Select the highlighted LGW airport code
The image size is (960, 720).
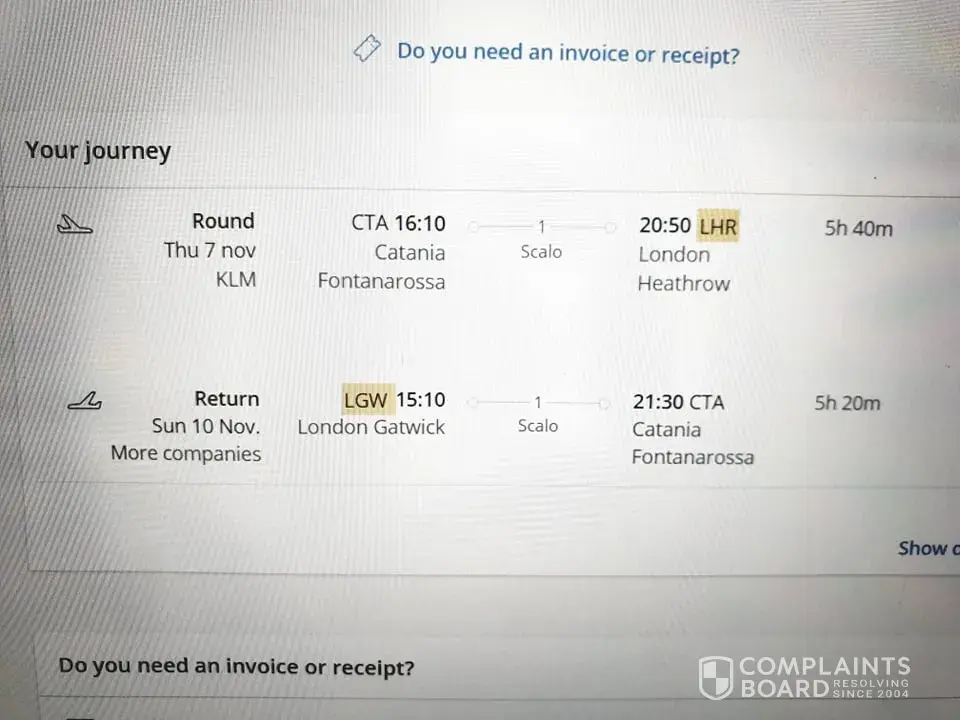[x=366, y=399]
